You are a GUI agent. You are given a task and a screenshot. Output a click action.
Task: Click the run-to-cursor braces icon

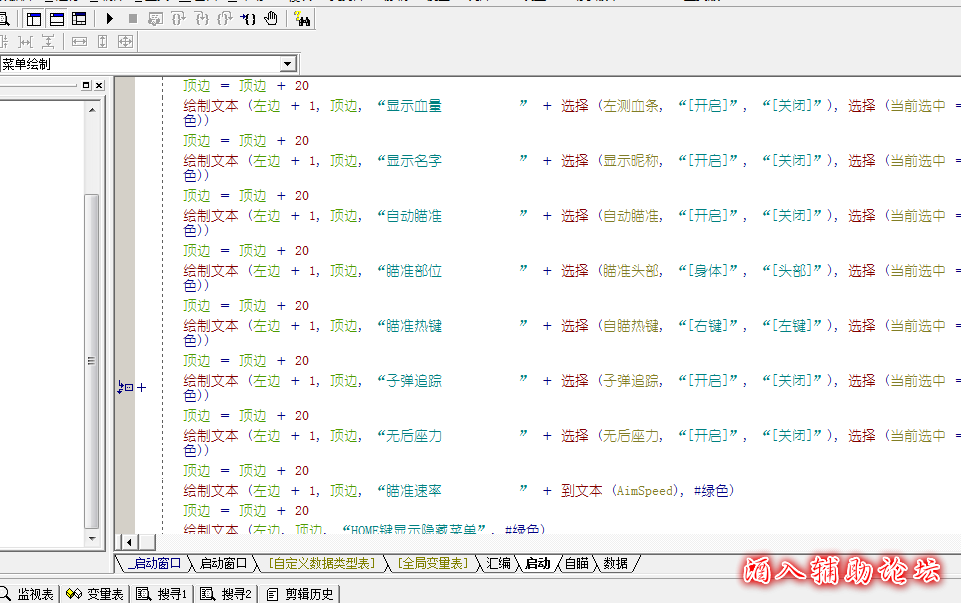tap(248, 18)
